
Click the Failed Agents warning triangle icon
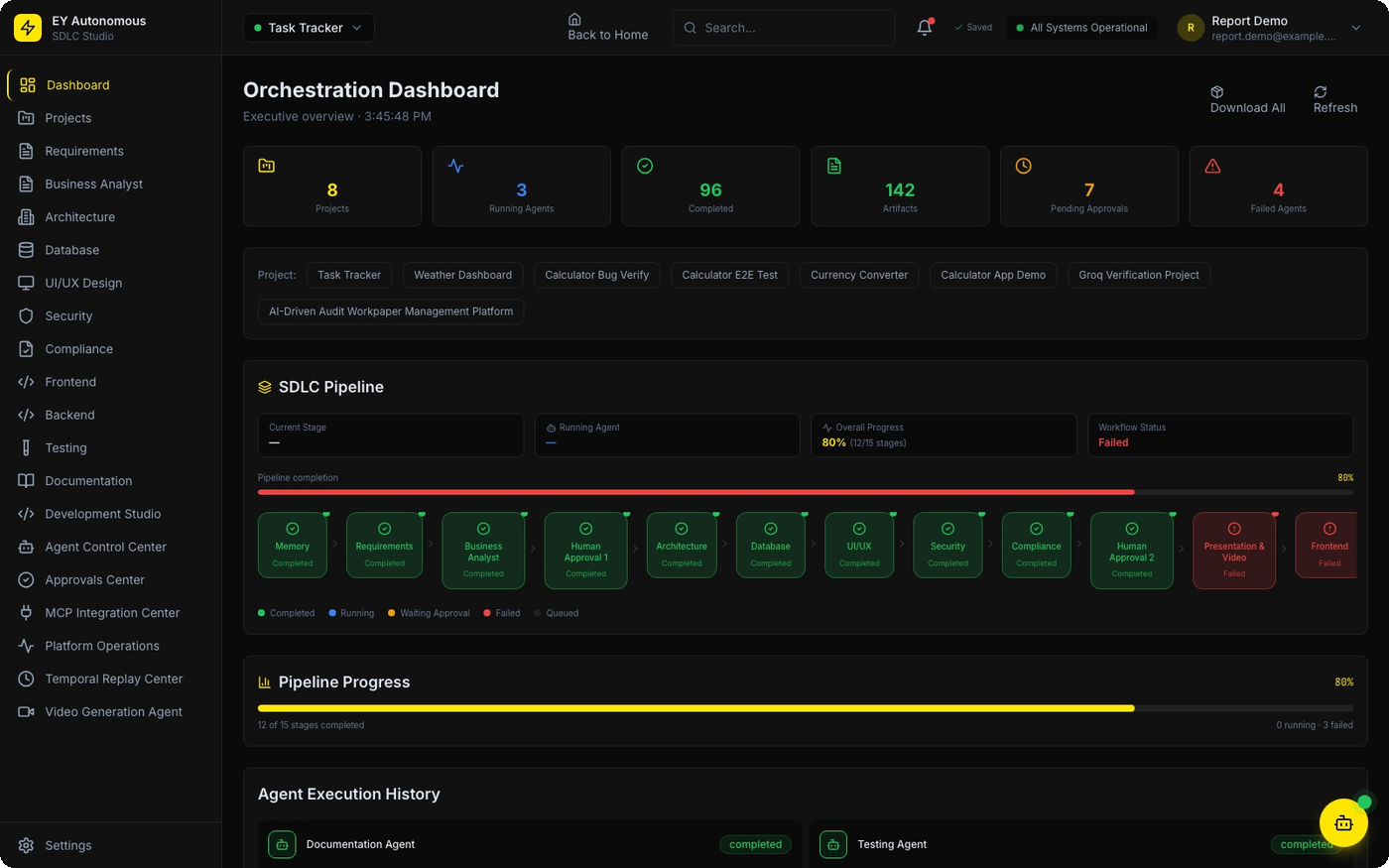[x=1212, y=166]
